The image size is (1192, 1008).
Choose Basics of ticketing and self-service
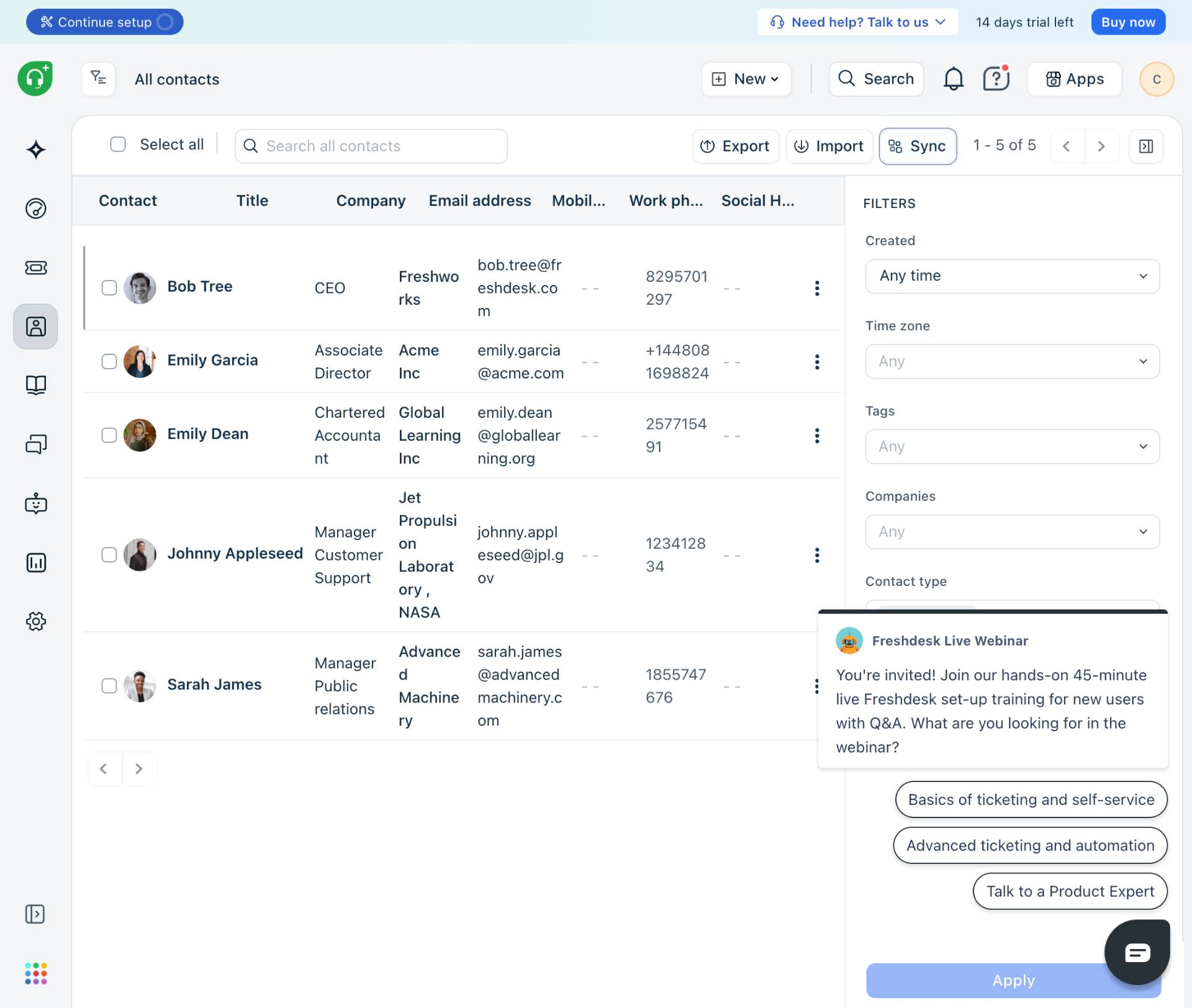[x=1031, y=799]
